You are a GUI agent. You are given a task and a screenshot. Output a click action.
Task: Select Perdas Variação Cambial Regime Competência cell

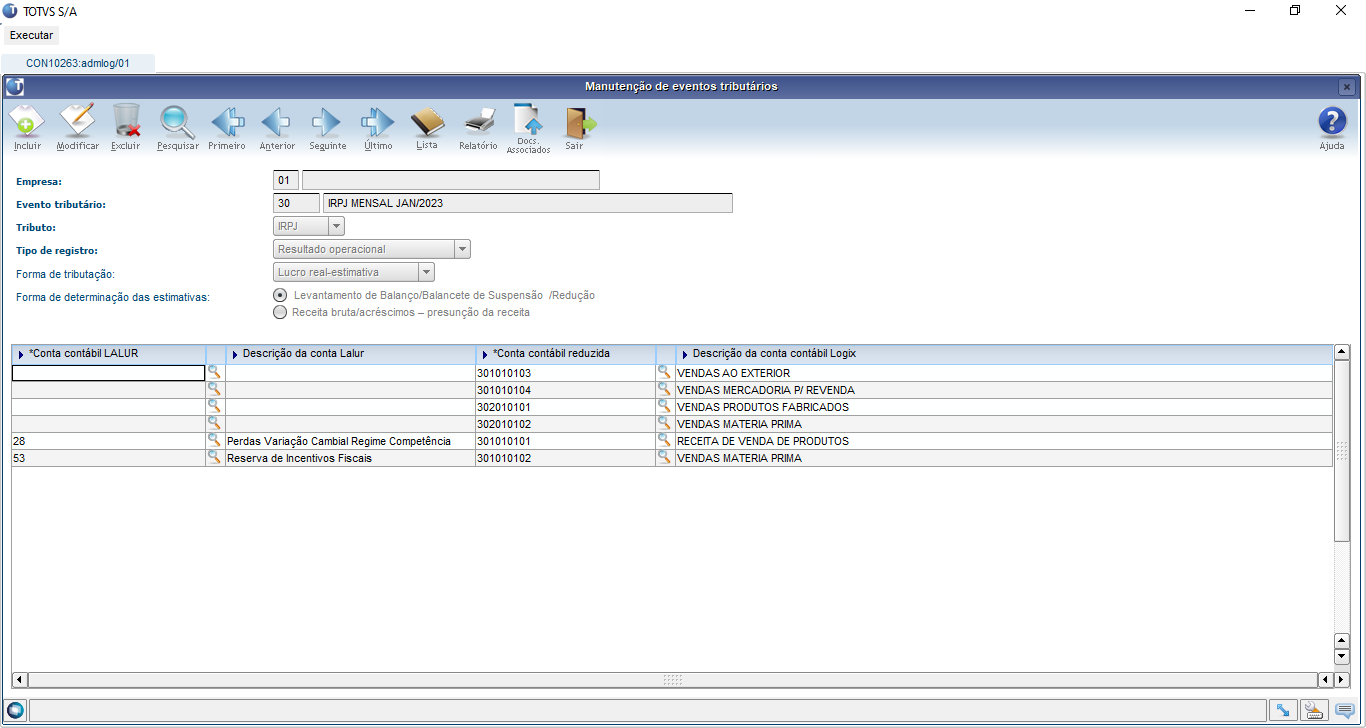point(351,441)
